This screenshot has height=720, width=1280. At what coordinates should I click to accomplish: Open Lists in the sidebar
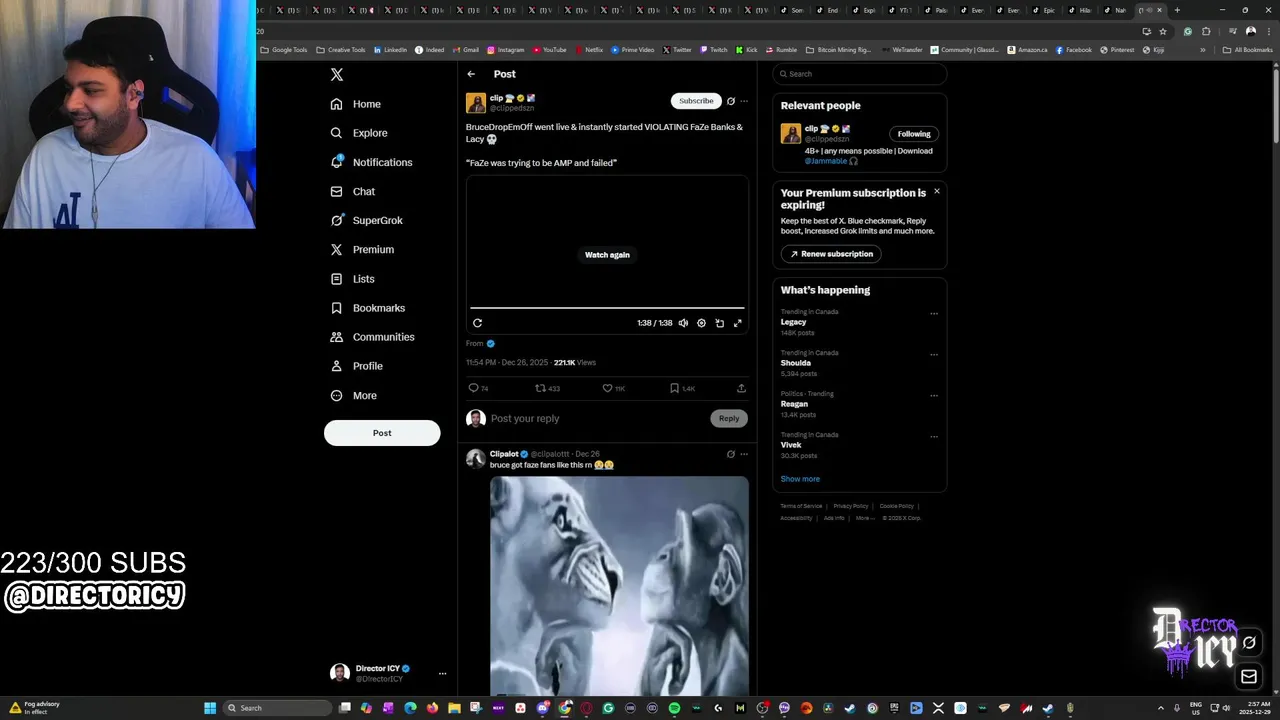point(352,279)
